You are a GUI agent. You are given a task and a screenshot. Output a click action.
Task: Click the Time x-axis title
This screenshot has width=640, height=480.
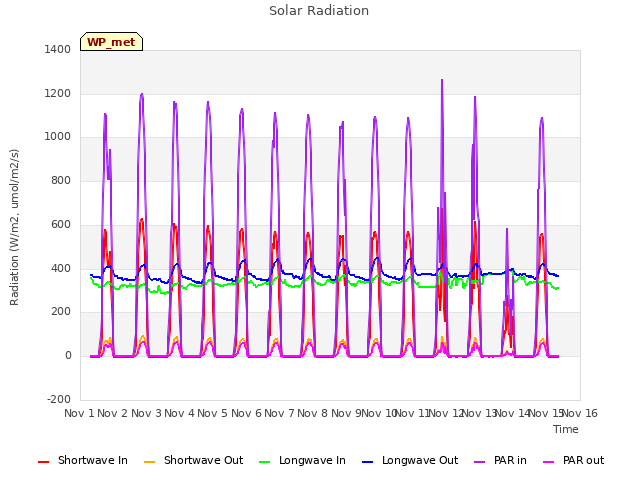tap(566, 429)
